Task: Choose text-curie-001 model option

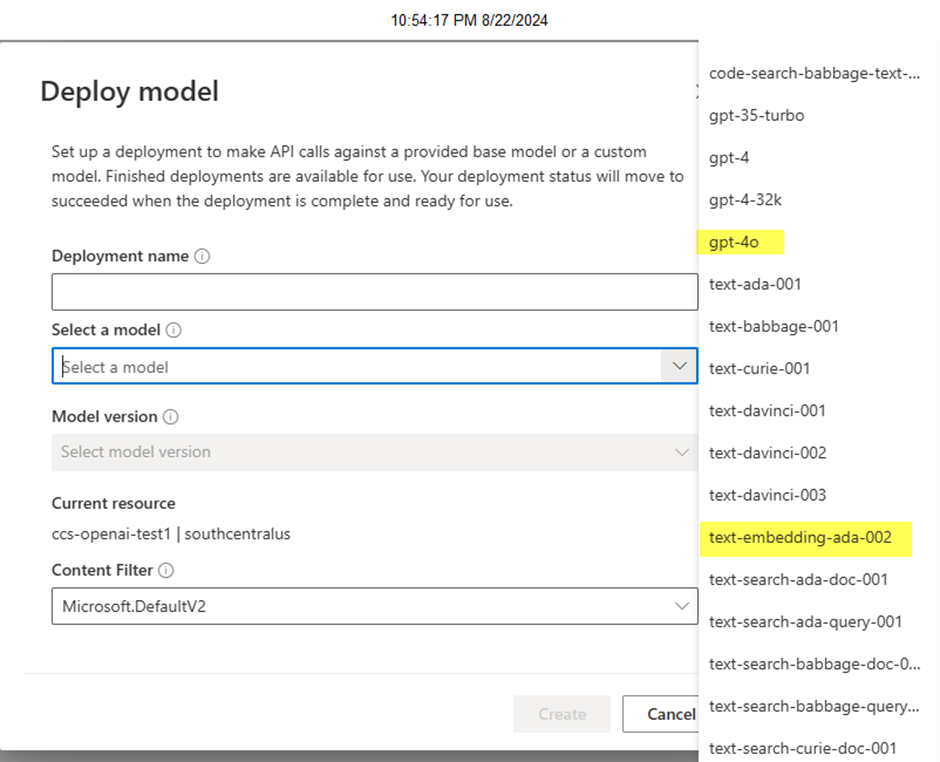Action: click(760, 369)
